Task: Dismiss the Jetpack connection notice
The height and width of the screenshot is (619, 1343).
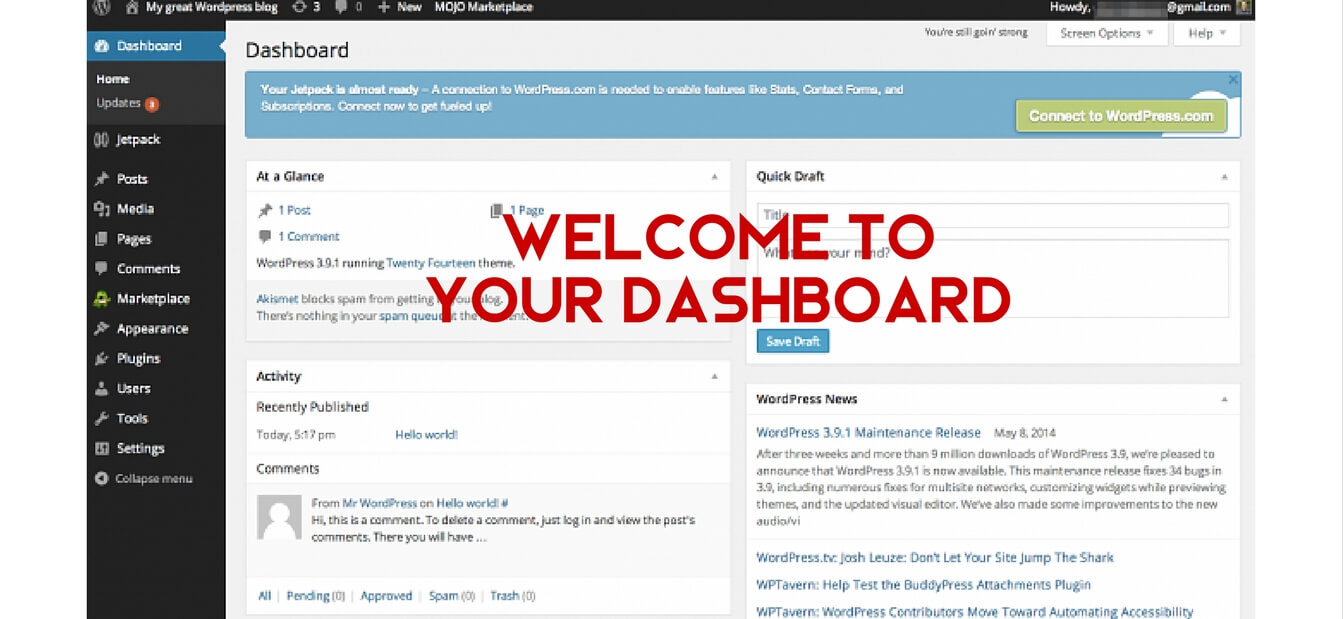Action: pos(1233,79)
